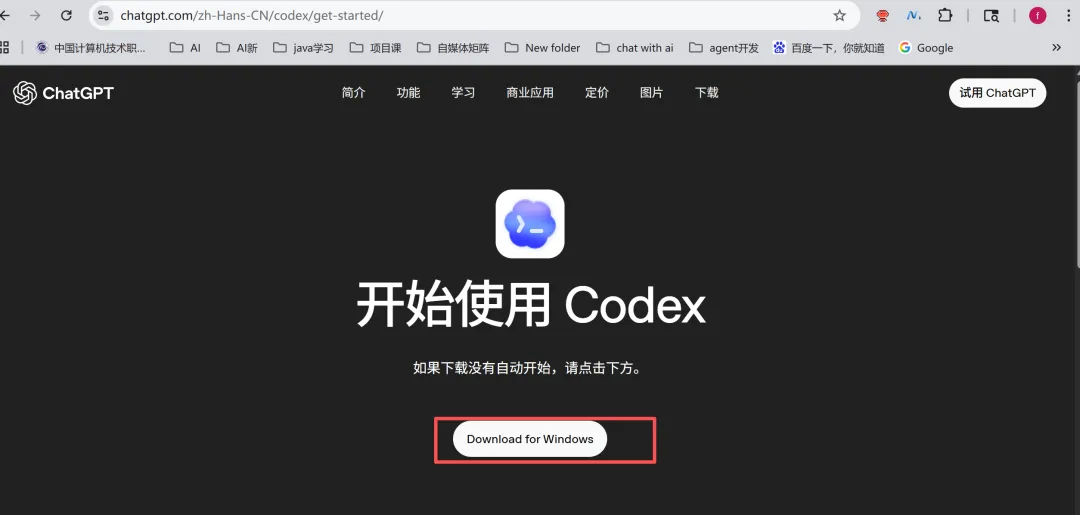Click the Codex app icon above heading
This screenshot has height=515, width=1080.
click(530, 224)
